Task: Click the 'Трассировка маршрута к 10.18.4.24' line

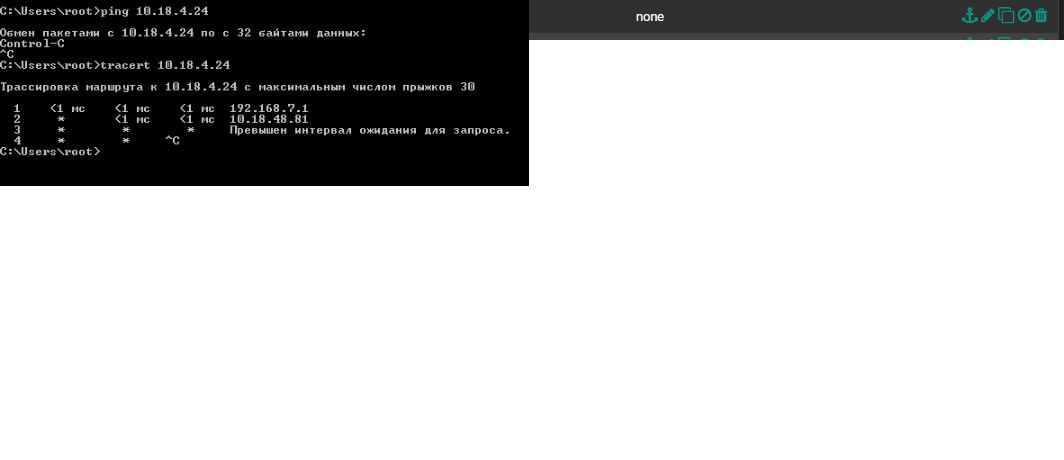Action: click(238, 87)
